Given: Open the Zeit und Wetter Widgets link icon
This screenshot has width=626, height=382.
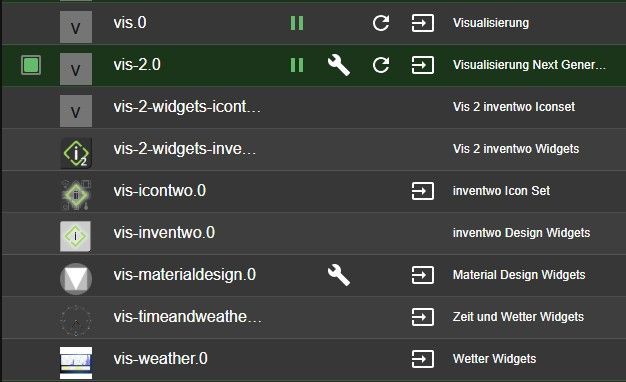Looking at the screenshot, I should pos(423,317).
